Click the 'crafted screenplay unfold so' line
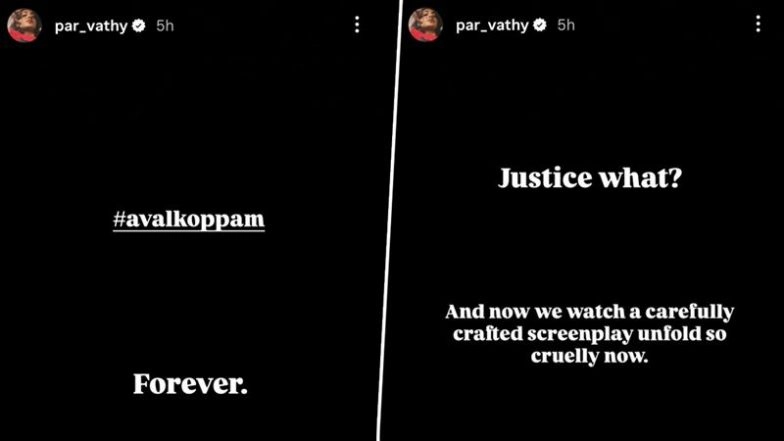Image resolution: width=784 pixels, height=441 pixels. 590,334
